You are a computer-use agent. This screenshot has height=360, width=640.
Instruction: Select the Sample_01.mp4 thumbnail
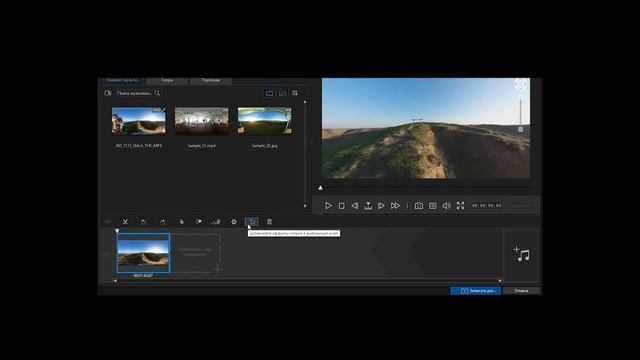[202, 121]
